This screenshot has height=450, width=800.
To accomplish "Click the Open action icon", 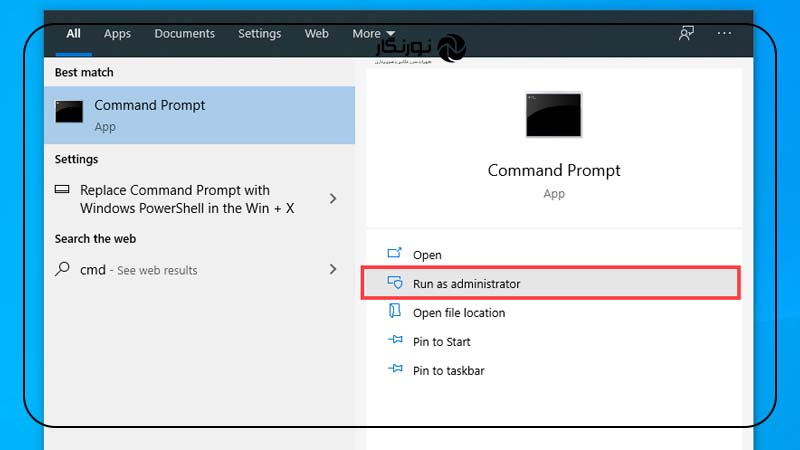I will 395,253.
